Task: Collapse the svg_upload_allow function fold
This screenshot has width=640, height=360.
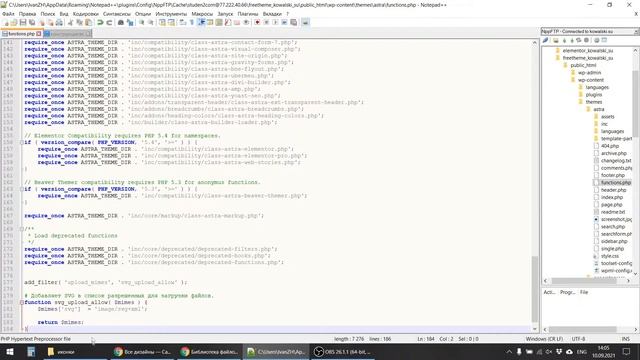Action: [22, 302]
